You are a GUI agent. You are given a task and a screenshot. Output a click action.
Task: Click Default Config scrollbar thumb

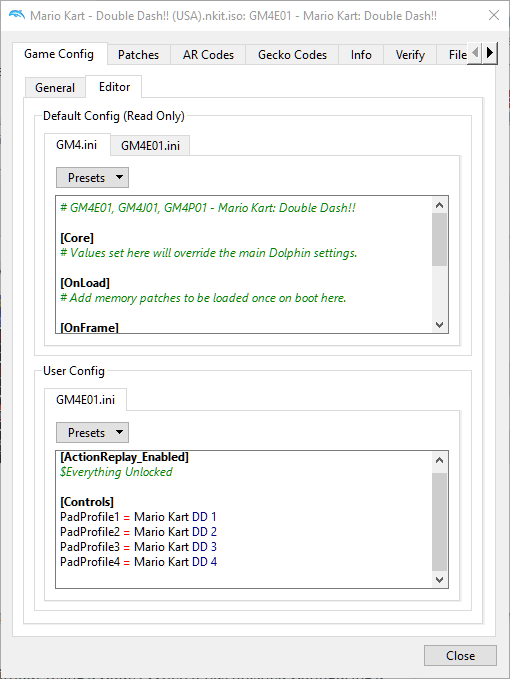pos(439,239)
